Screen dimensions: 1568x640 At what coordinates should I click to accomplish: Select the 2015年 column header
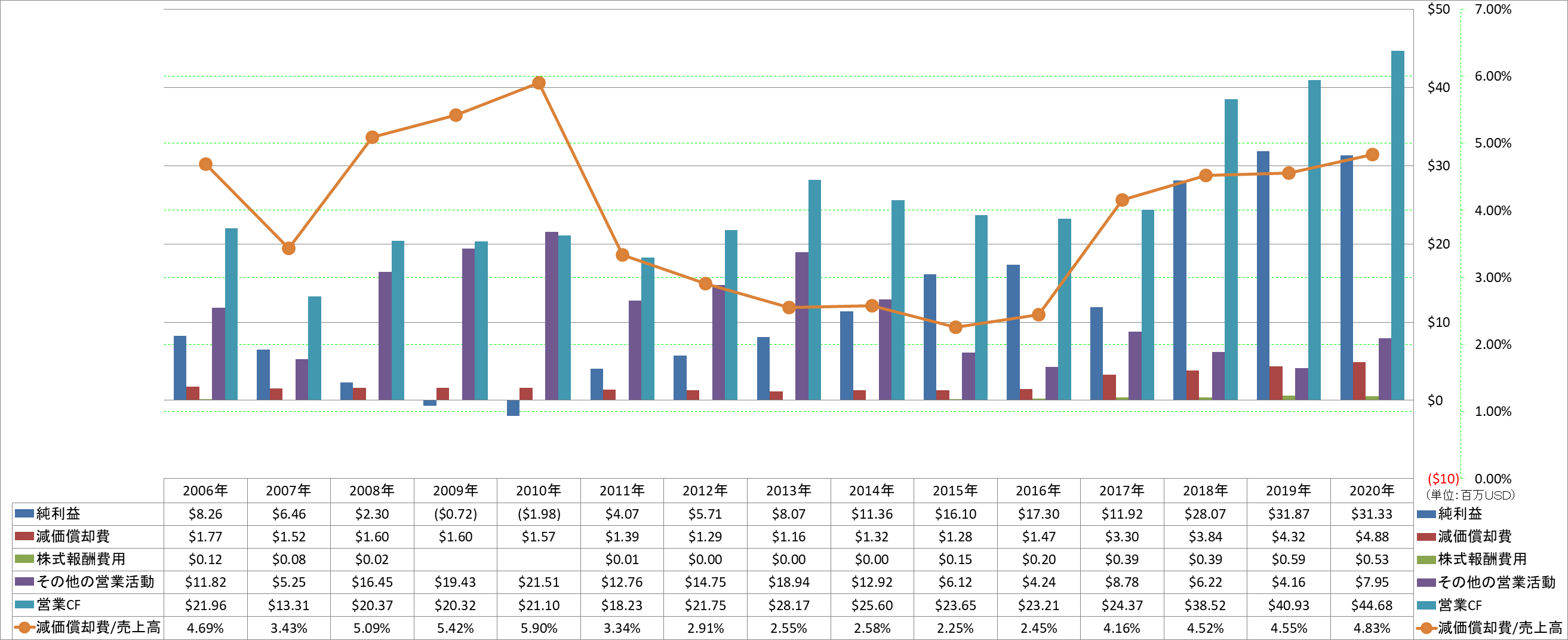tap(955, 490)
